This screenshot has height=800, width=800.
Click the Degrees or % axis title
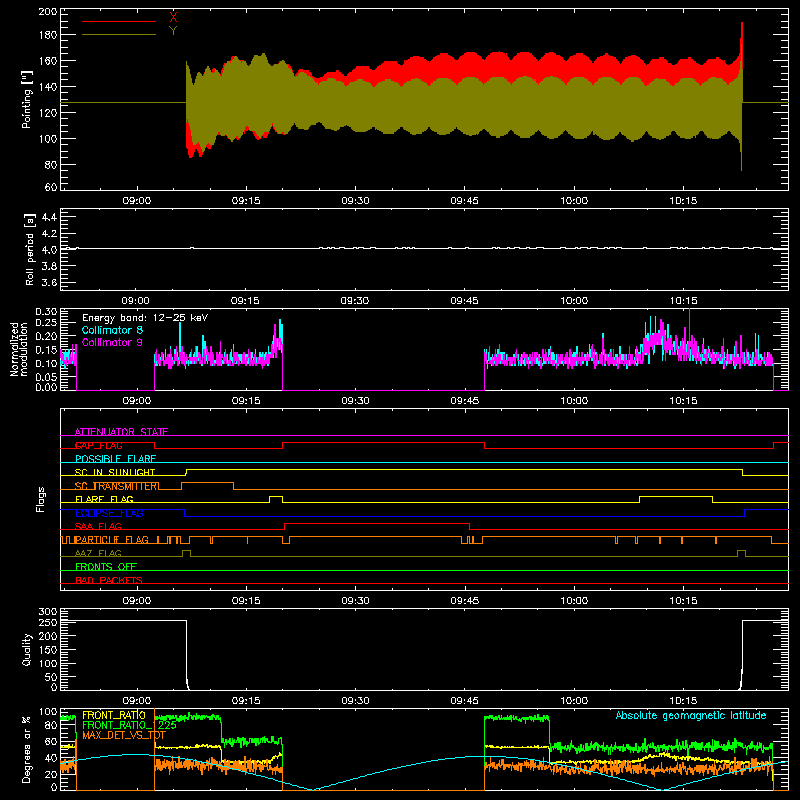(x=27, y=750)
